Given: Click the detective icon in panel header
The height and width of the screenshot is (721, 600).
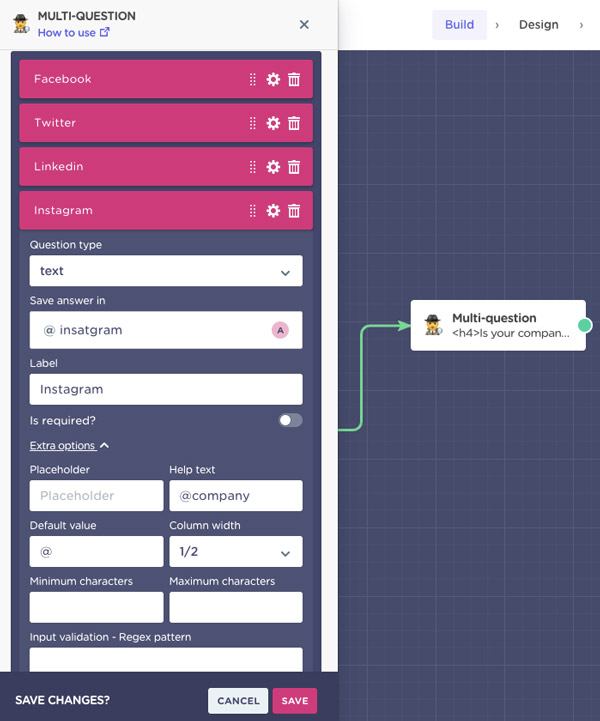Looking at the screenshot, I should point(21,23).
